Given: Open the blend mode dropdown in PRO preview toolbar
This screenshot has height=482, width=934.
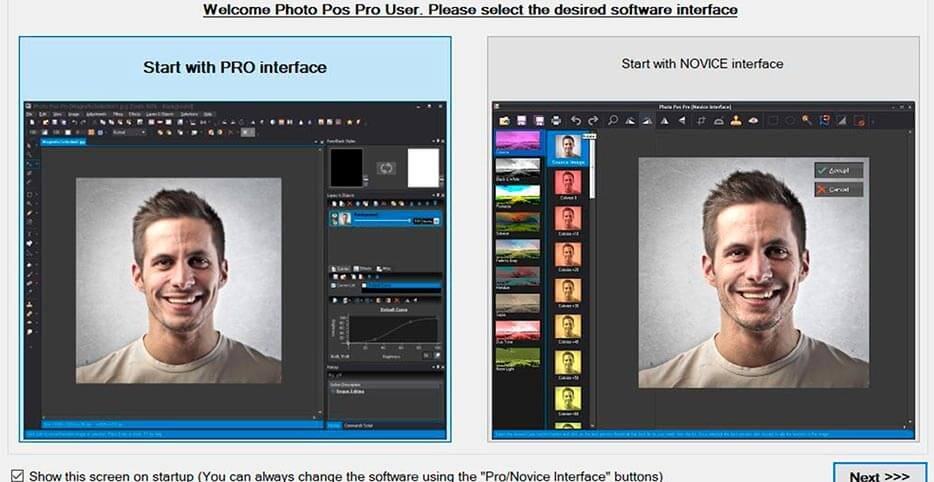Looking at the screenshot, I should point(129,131).
